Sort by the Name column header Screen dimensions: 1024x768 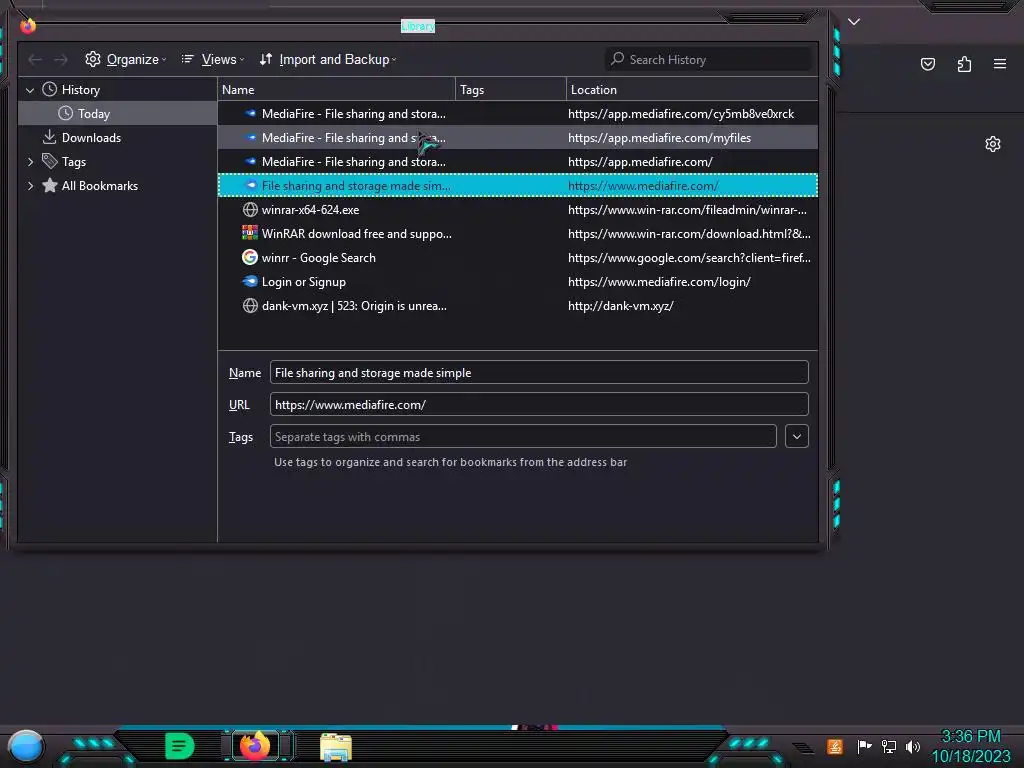(x=336, y=89)
